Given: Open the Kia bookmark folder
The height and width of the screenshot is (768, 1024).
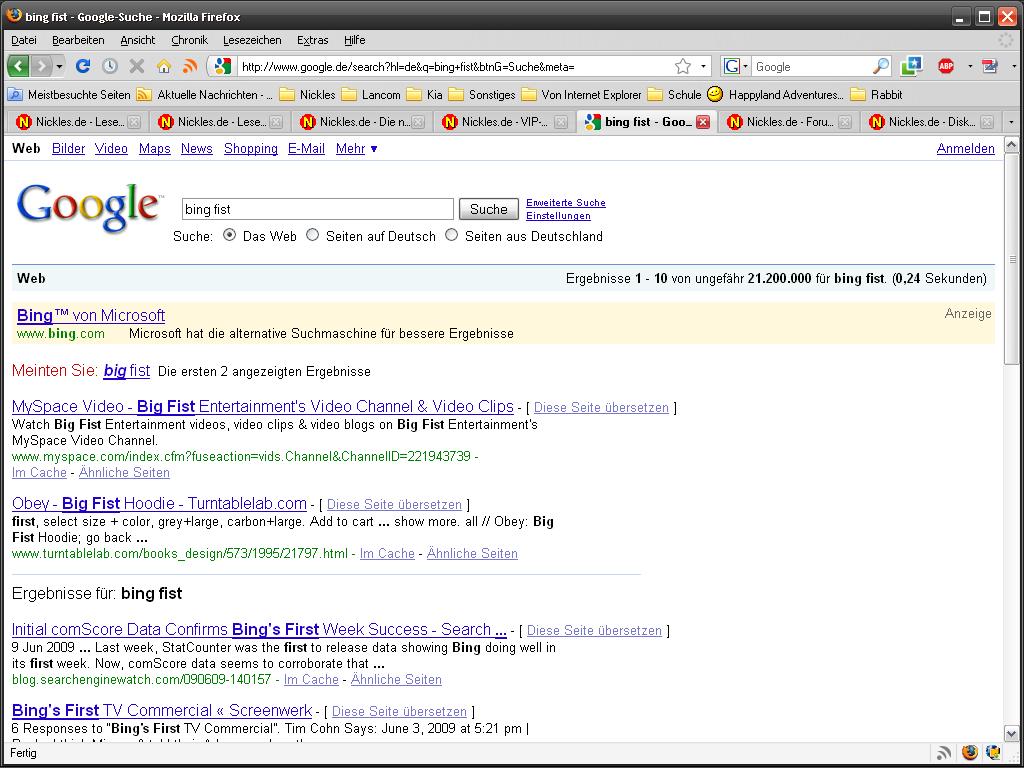Looking at the screenshot, I should [424, 95].
